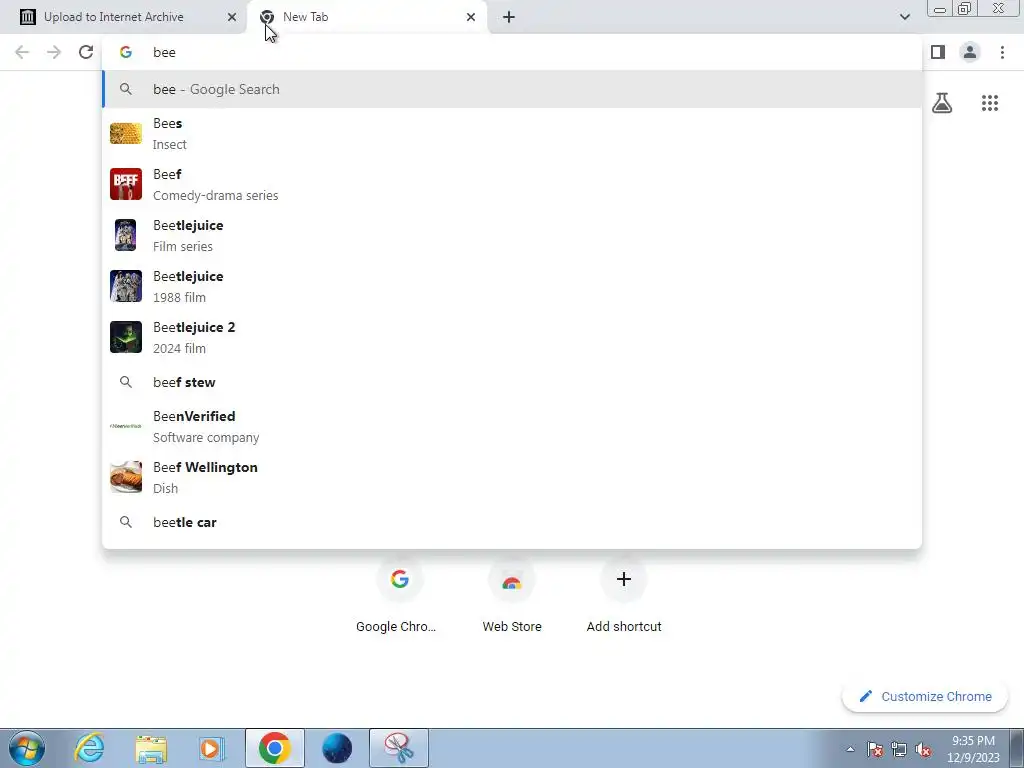Select the beef stew search suggestion

coord(512,383)
